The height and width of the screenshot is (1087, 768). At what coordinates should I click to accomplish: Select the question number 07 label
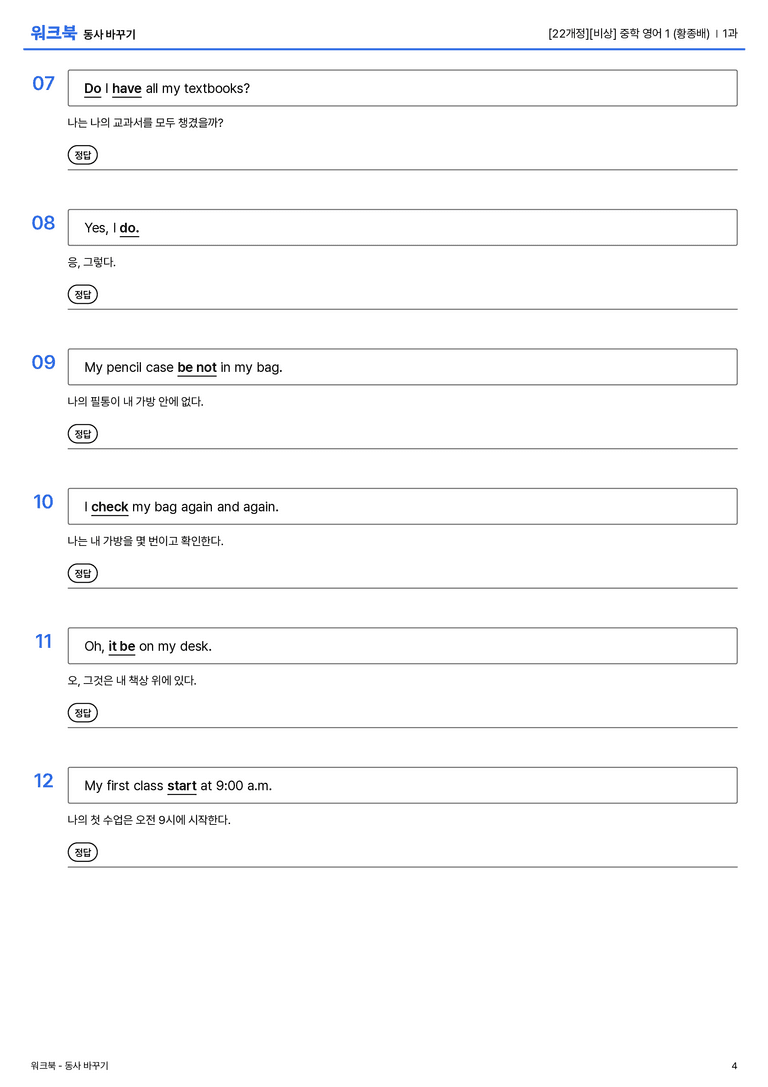tap(44, 83)
